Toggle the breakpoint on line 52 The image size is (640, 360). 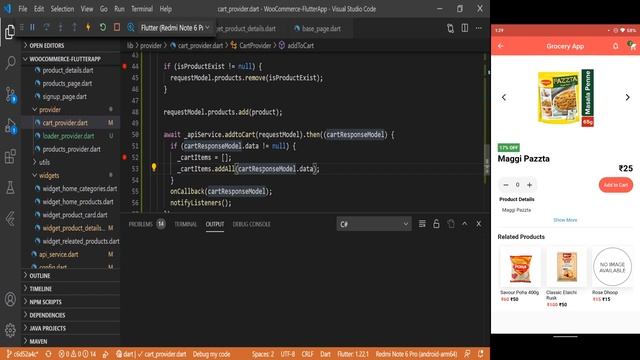[124, 157]
